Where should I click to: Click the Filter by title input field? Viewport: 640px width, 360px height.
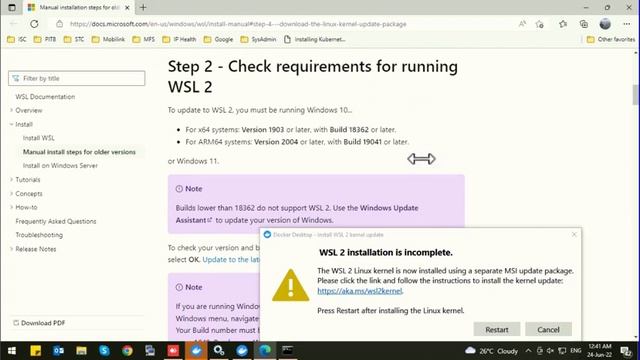point(76,78)
